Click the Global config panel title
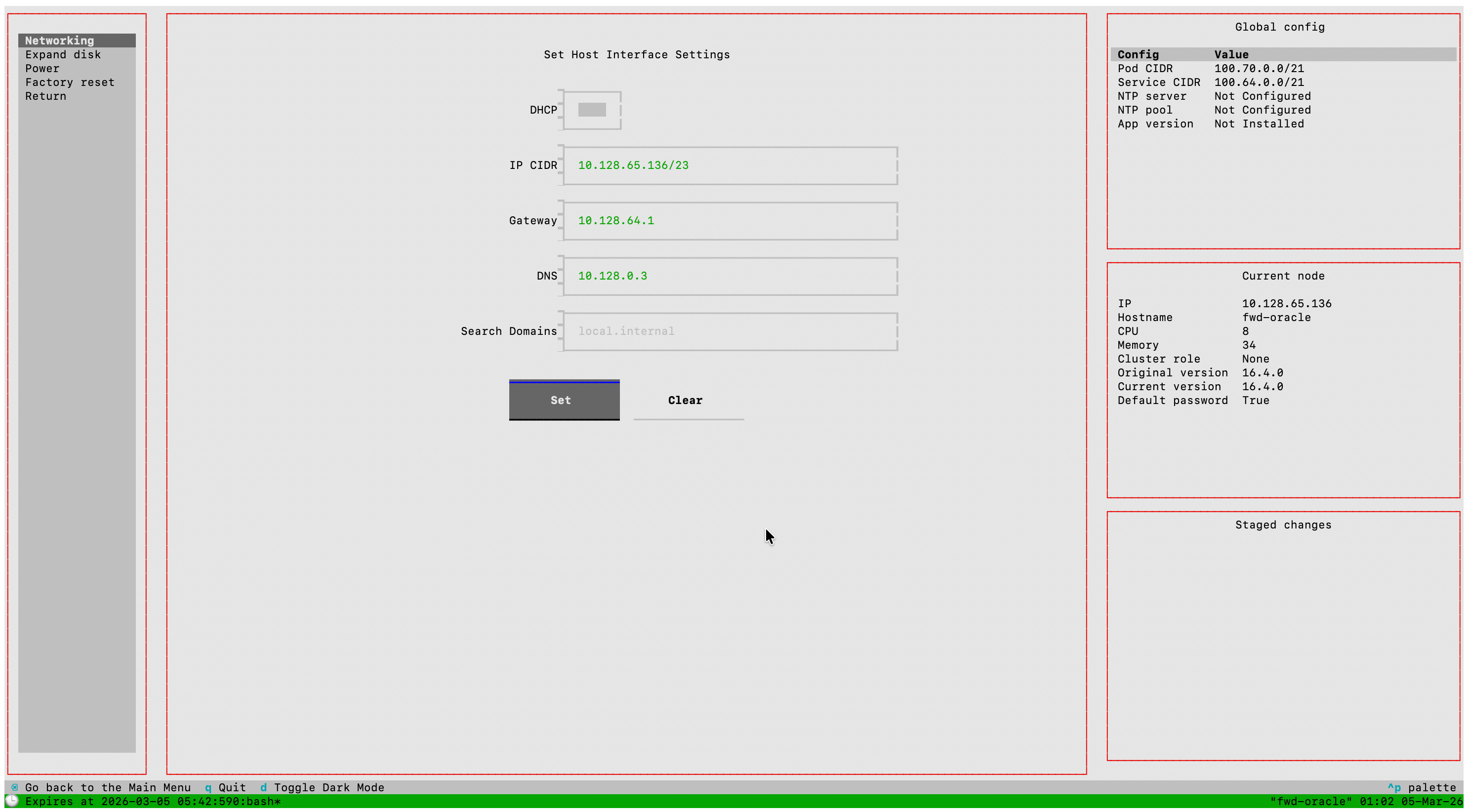 (x=1280, y=27)
